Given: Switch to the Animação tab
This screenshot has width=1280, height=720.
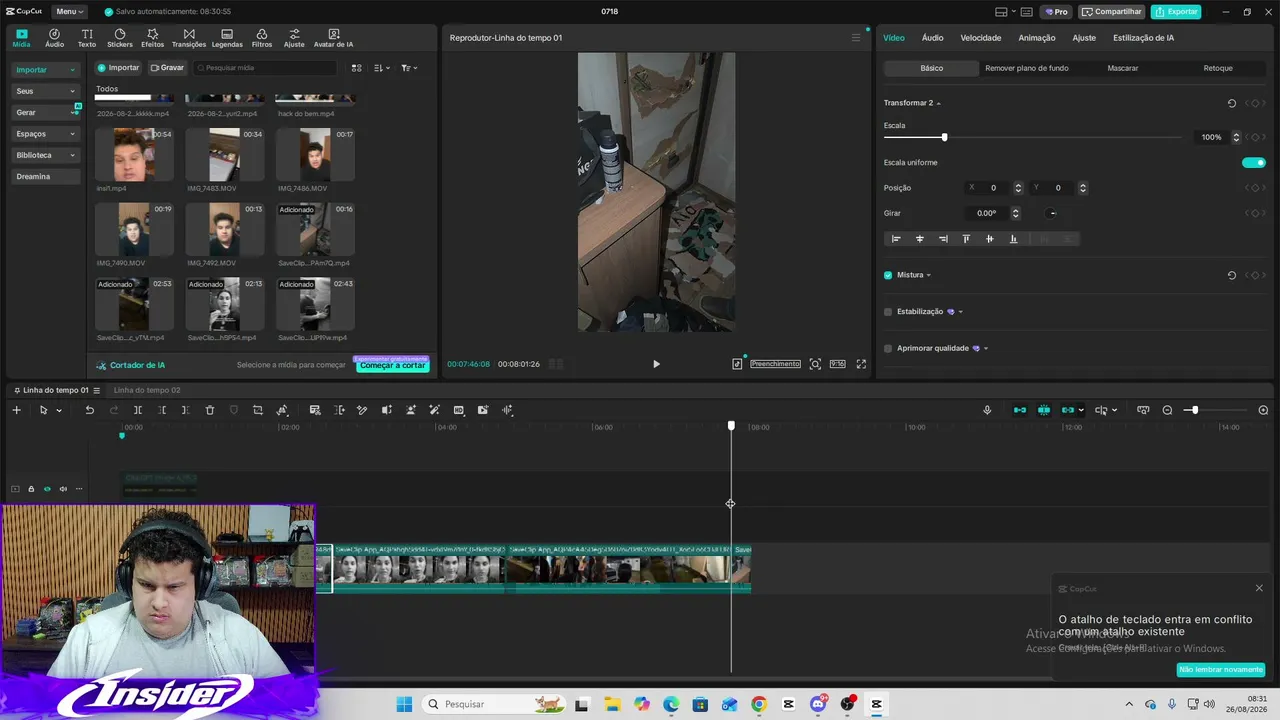Looking at the screenshot, I should click(1037, 38).
